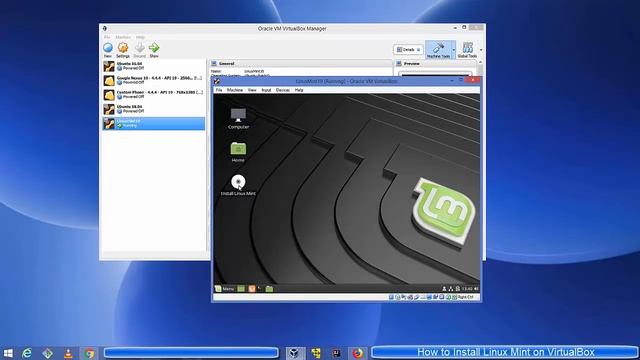Open the Files folder launcher on Mint panel

click(269, 289)
